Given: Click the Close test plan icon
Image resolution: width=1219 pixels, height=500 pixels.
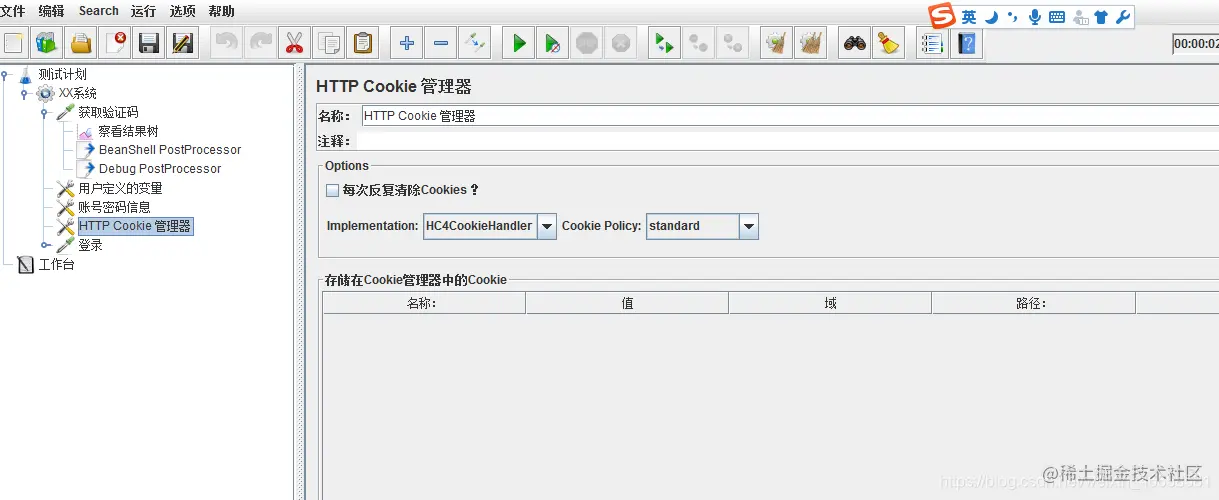Looking at the screenshot, I should click(x=116, y=43).
